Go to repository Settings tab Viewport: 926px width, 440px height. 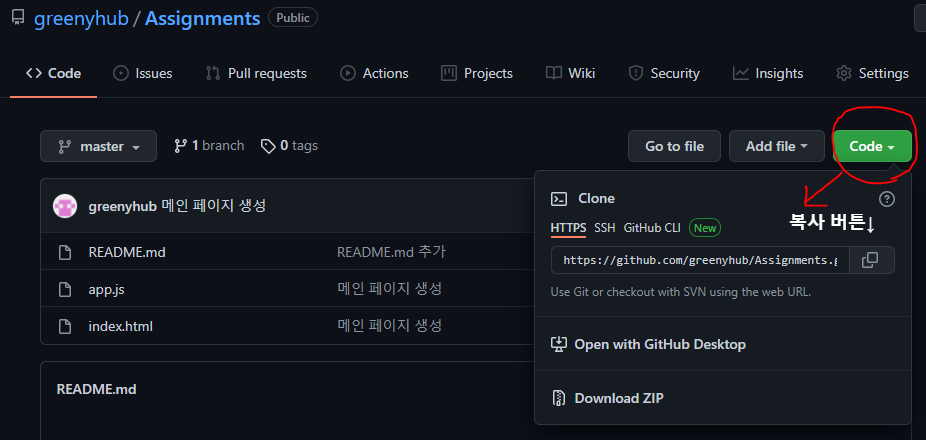click(x=872, y=73)
